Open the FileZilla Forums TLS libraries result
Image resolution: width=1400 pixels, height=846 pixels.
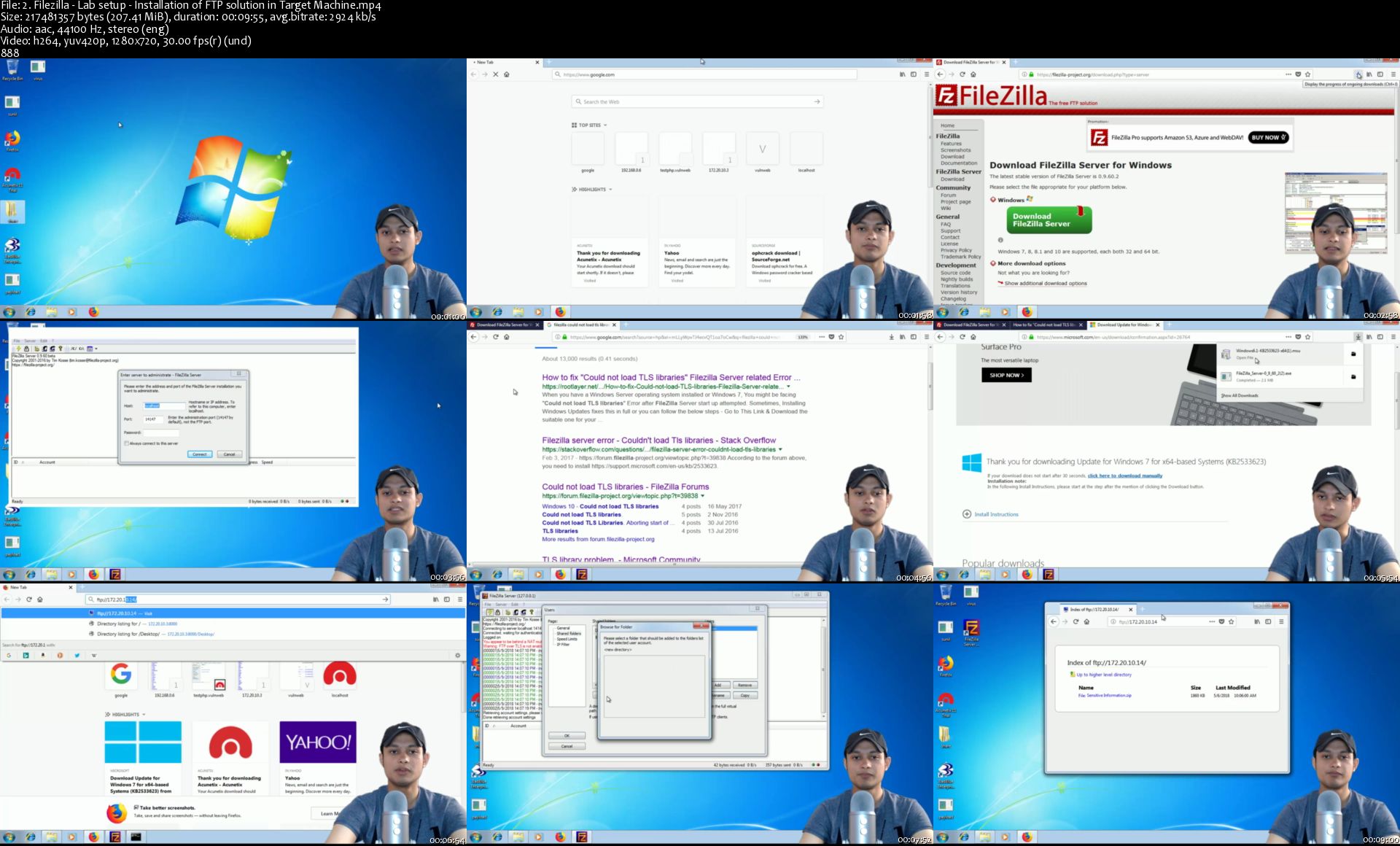pos(625,487)
